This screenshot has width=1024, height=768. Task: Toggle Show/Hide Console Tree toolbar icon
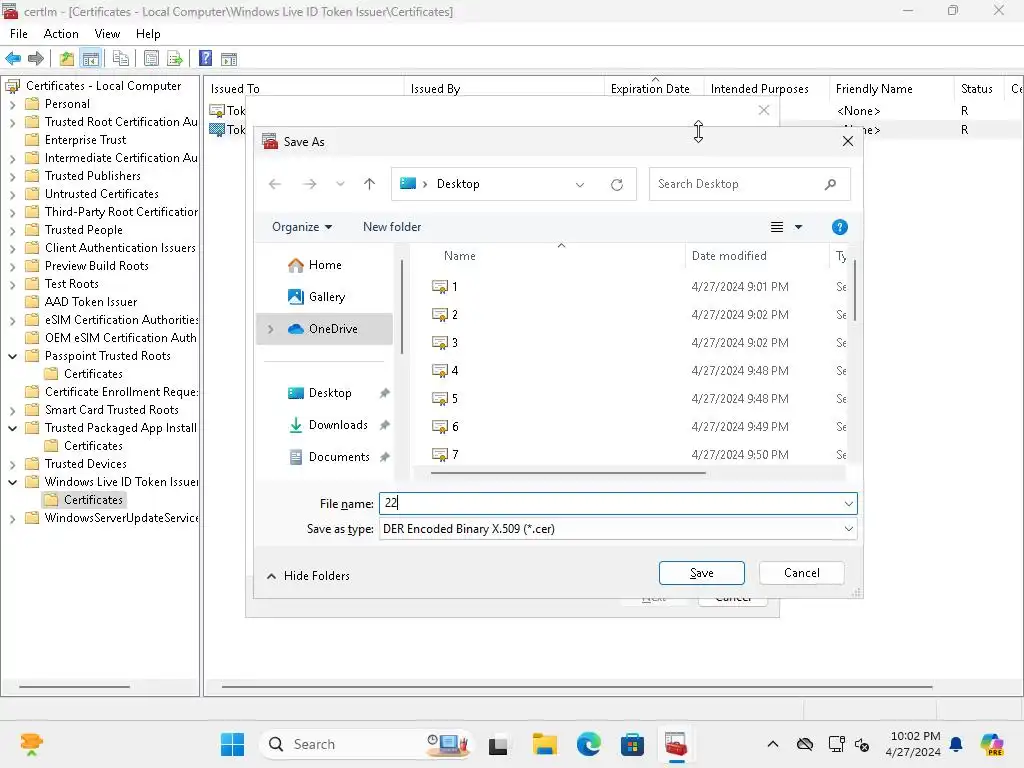tap(91, 59)
